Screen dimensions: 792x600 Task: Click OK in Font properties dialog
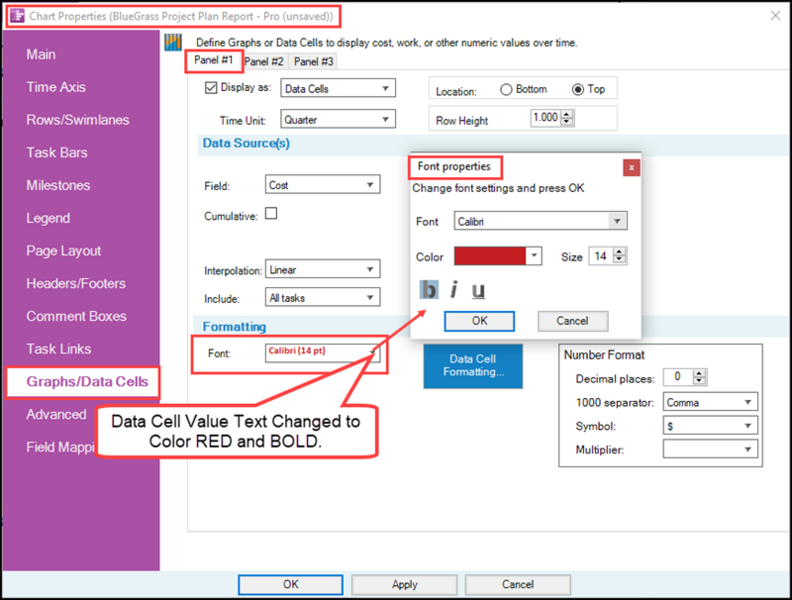click(x=479, y=321)
